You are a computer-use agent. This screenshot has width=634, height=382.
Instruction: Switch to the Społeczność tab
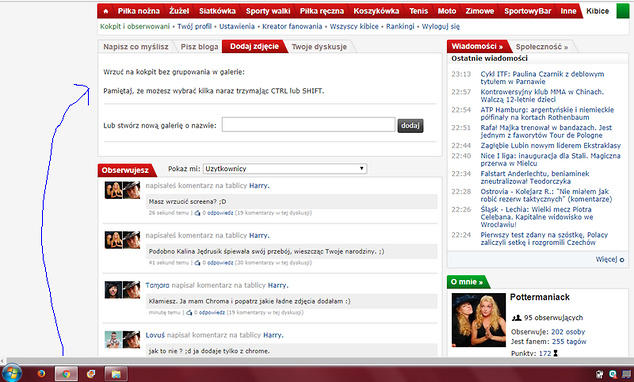[542, 47]
